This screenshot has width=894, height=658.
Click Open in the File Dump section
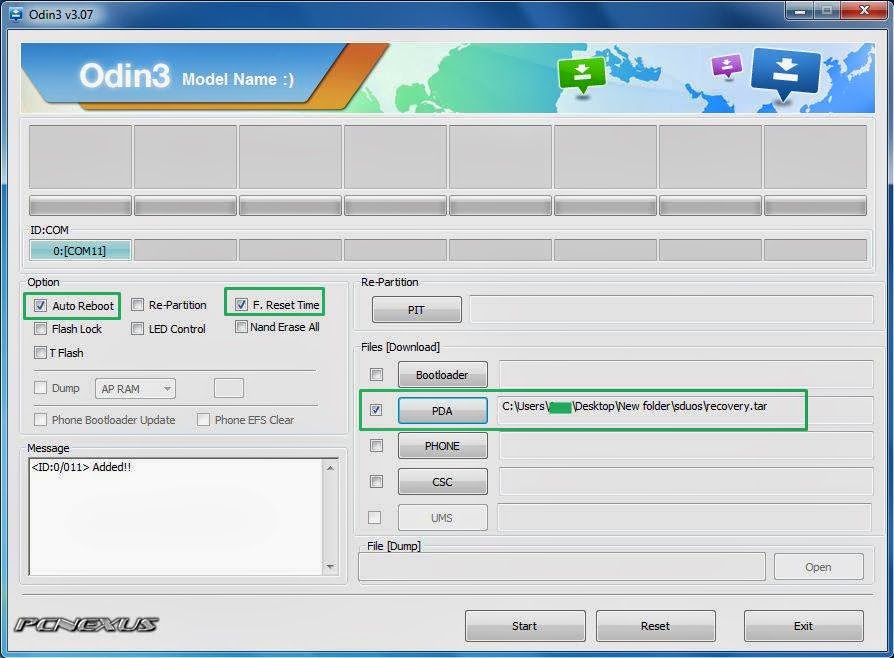[x=818, y=566]
